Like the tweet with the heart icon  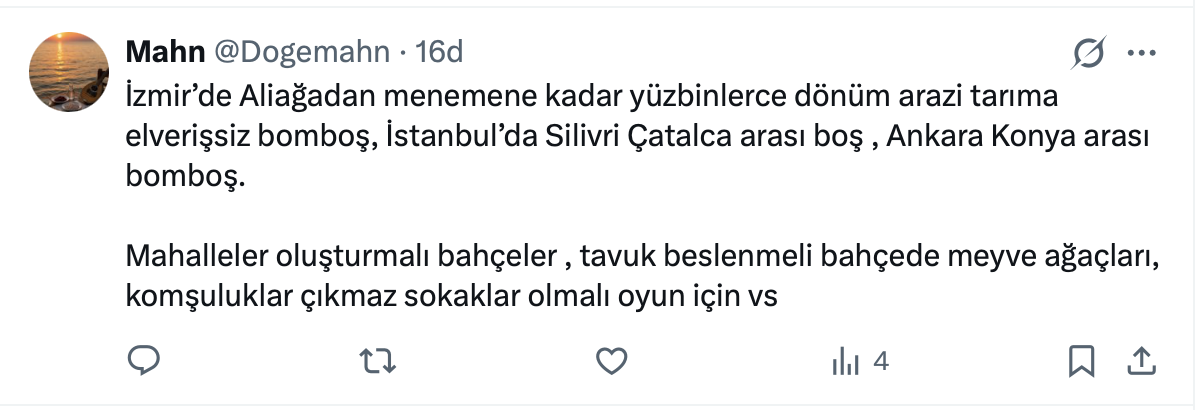[x=611, y=360]
